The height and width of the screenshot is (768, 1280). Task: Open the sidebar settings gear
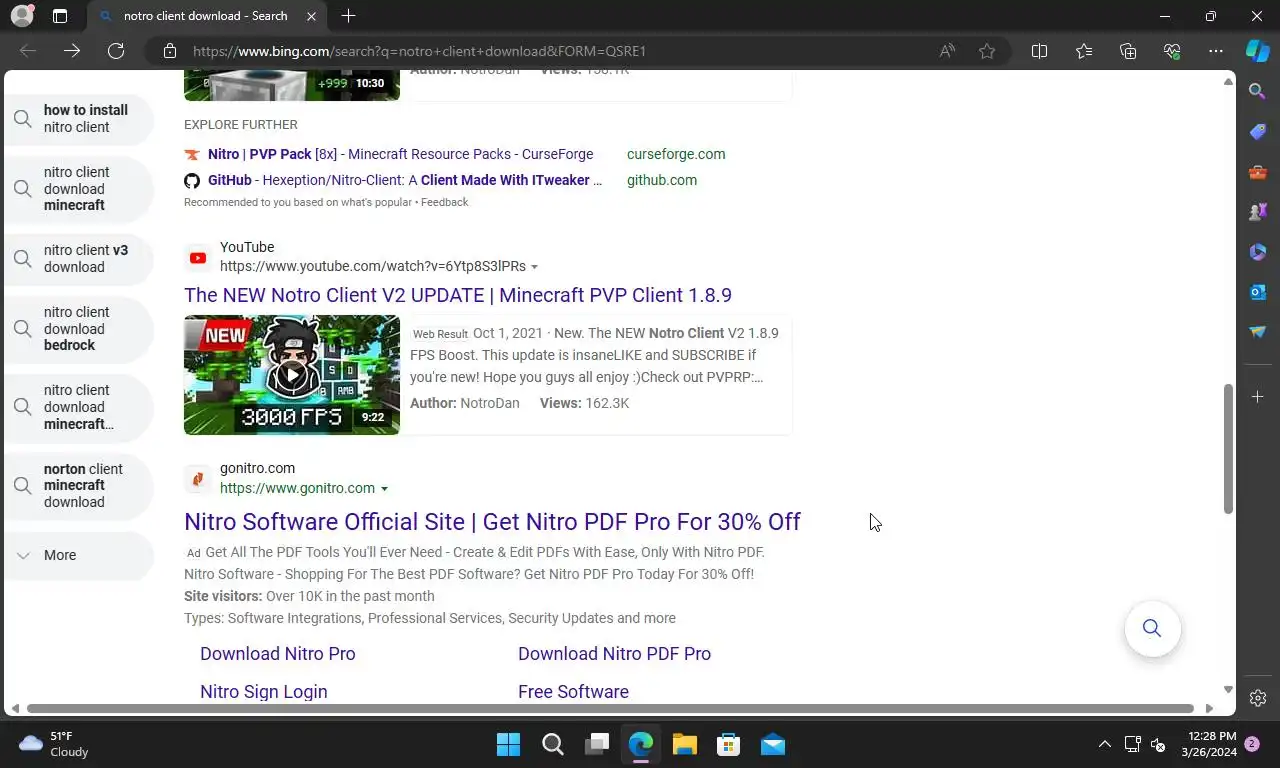click(x=1258, y=698)
